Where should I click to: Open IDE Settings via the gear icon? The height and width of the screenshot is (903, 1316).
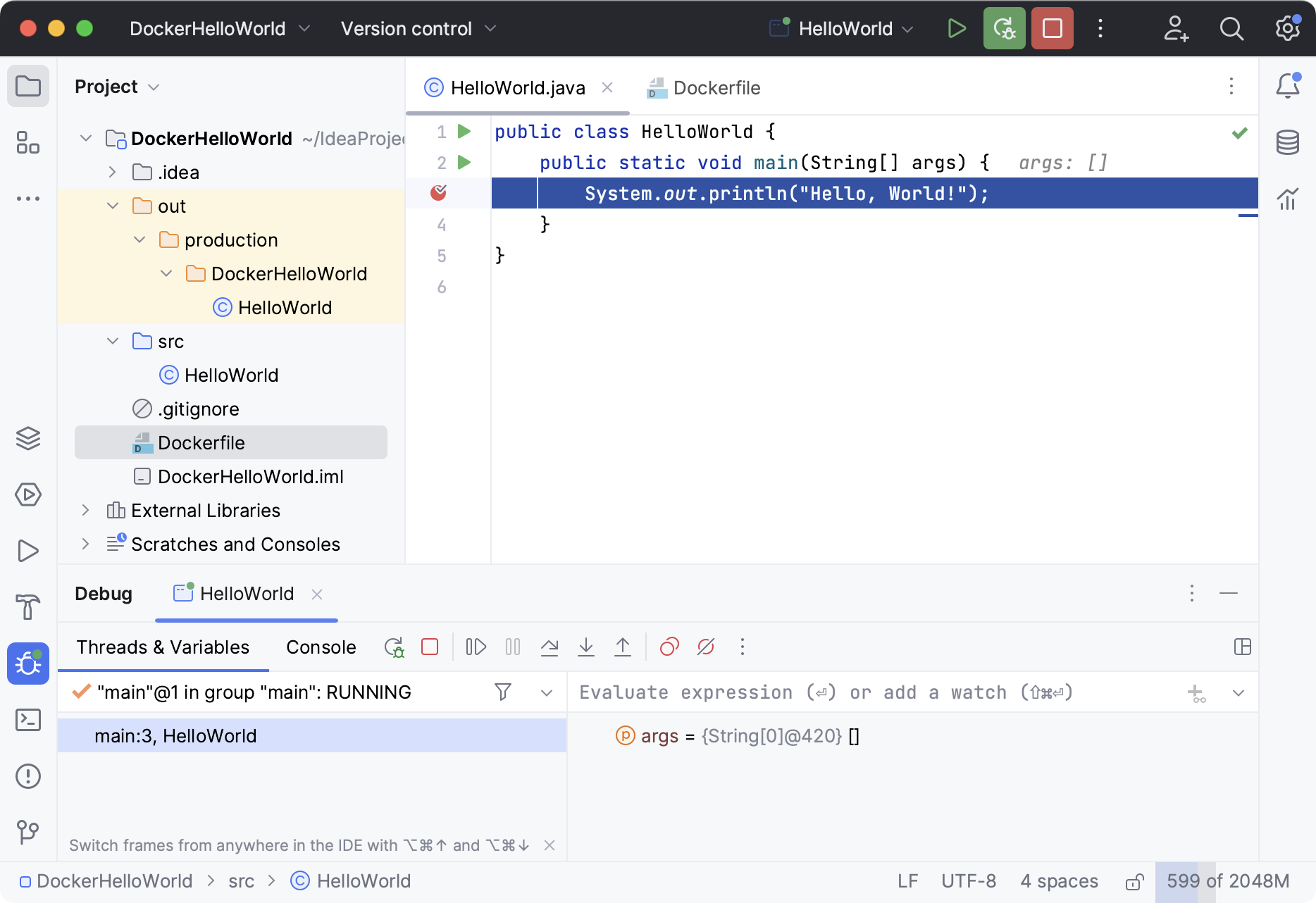[1286, 28]
